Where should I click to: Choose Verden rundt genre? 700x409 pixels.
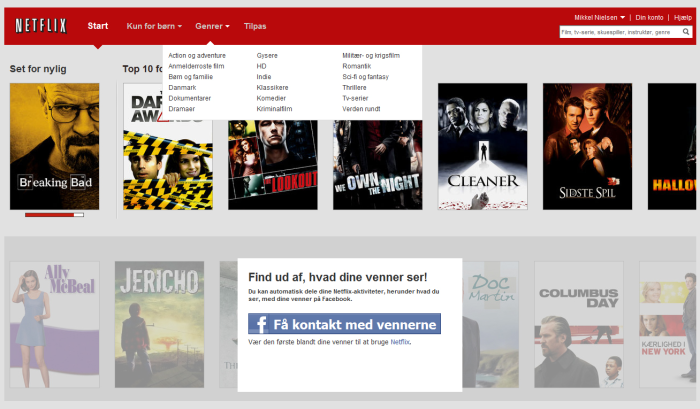point(361,109)
